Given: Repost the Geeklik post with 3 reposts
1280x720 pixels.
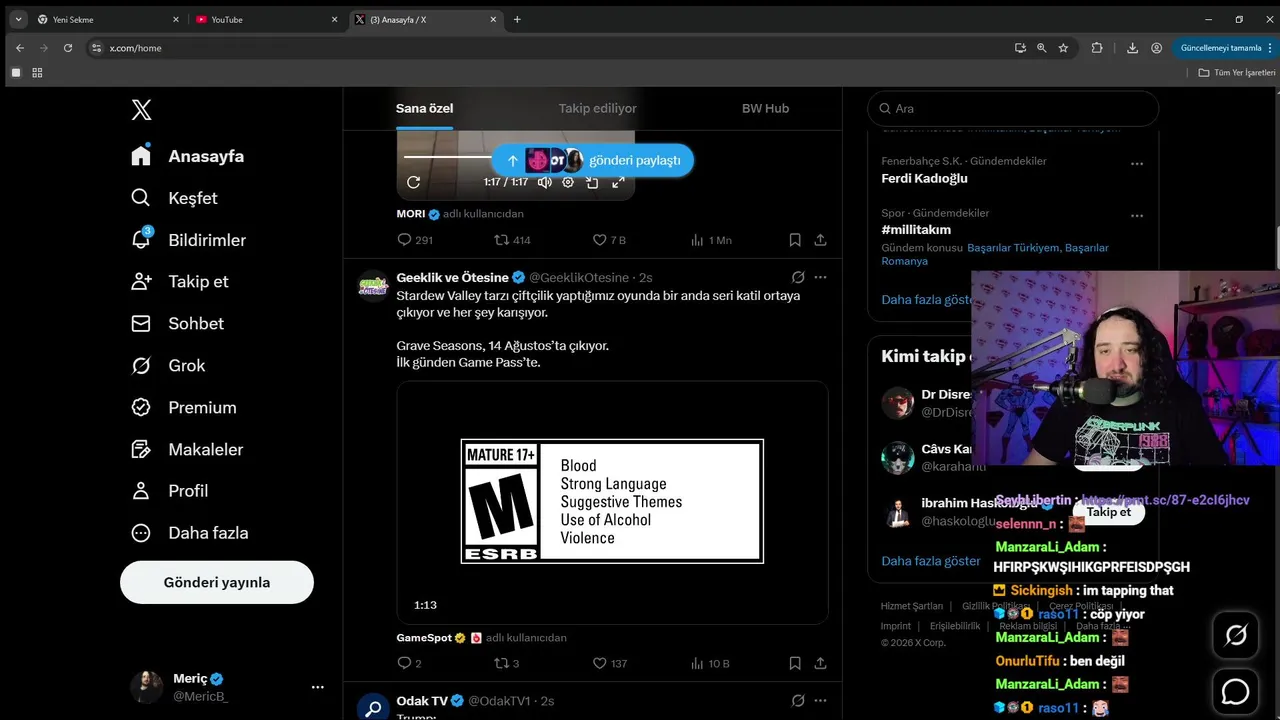Looking at the screenshot, I should pos(507,663).
